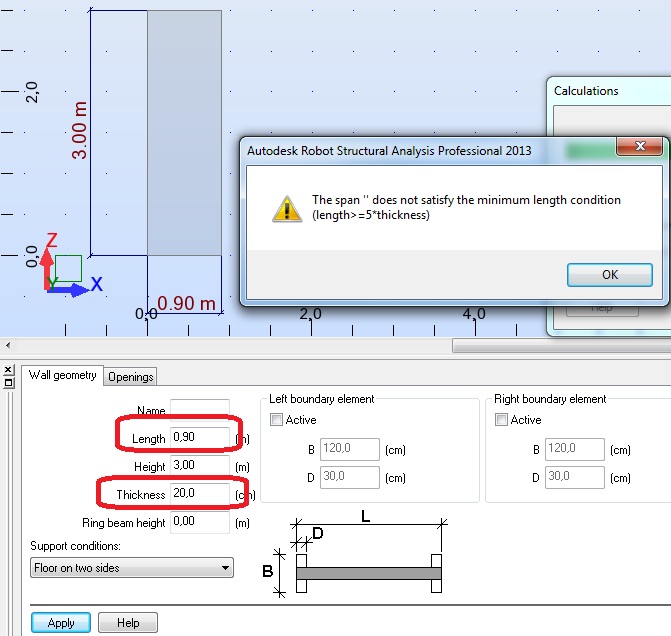Click the Ring beam height field
671x636 pixels.
pos(200,522)
